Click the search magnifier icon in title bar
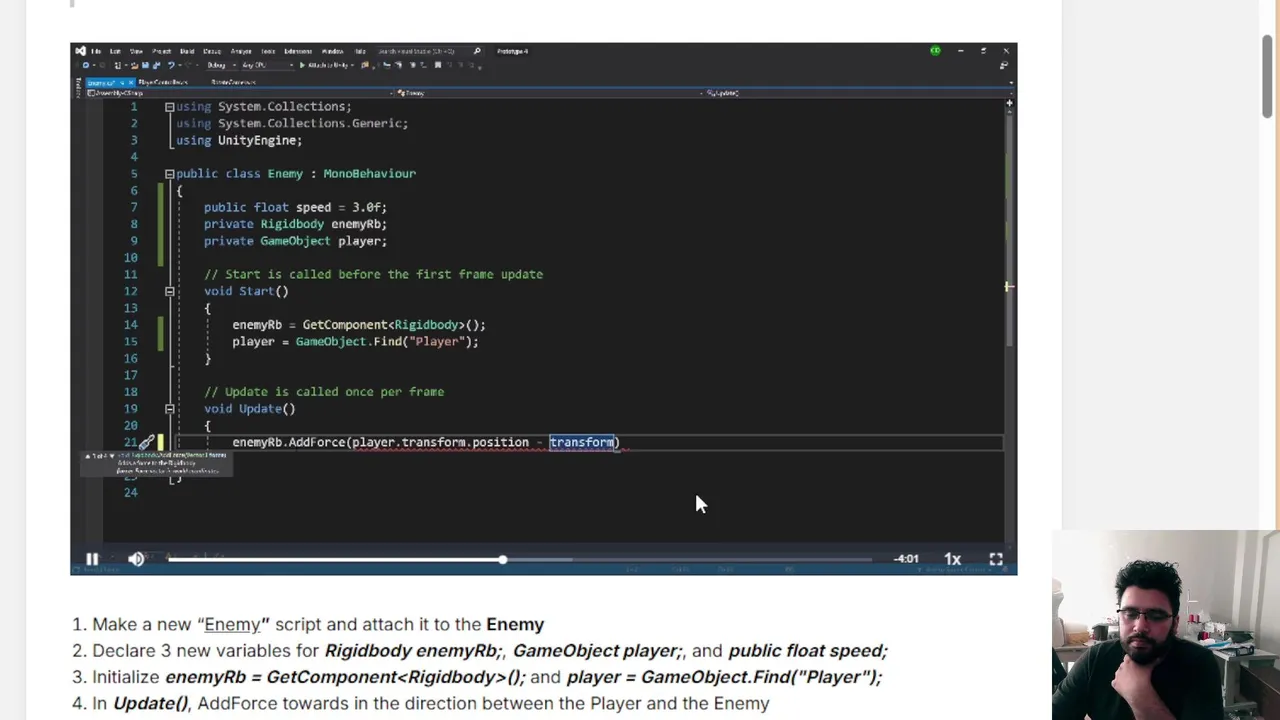The image size is (1280, 720). tap(477, 51)
